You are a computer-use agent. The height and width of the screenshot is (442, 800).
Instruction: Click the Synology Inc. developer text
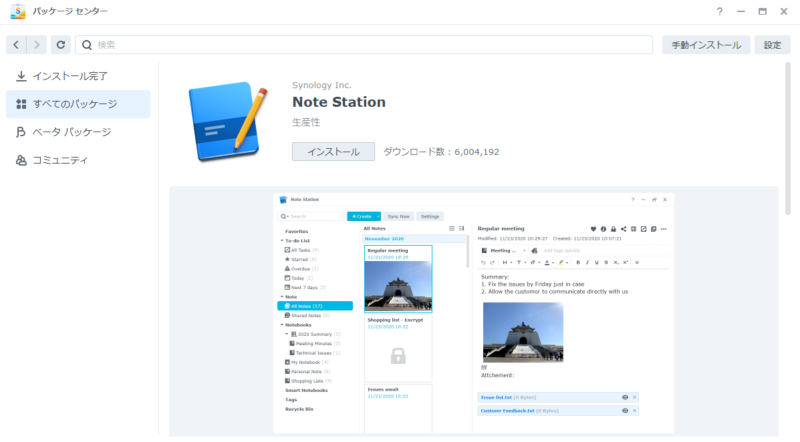point(321,85)
